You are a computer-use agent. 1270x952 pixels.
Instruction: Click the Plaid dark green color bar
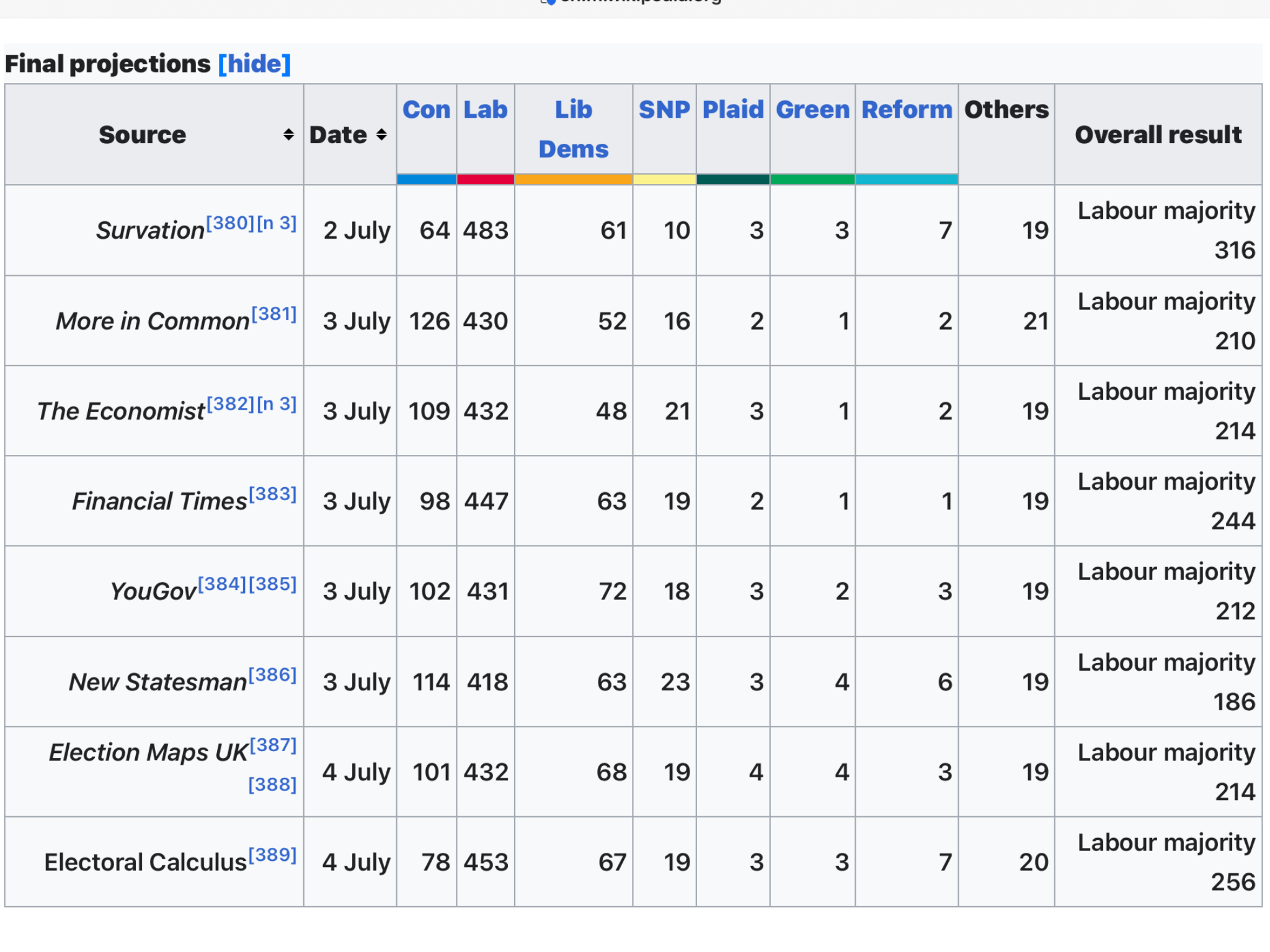click(733, 179)
